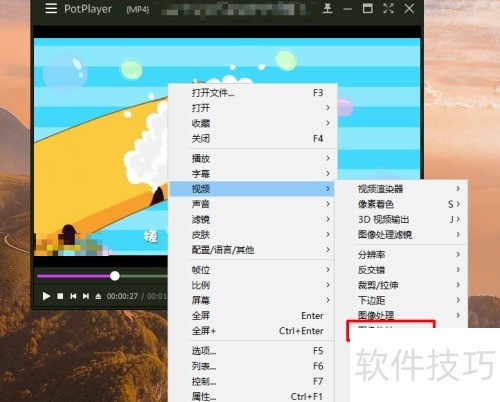Open 配置/语言/其他 submenu

click(253, 250)
